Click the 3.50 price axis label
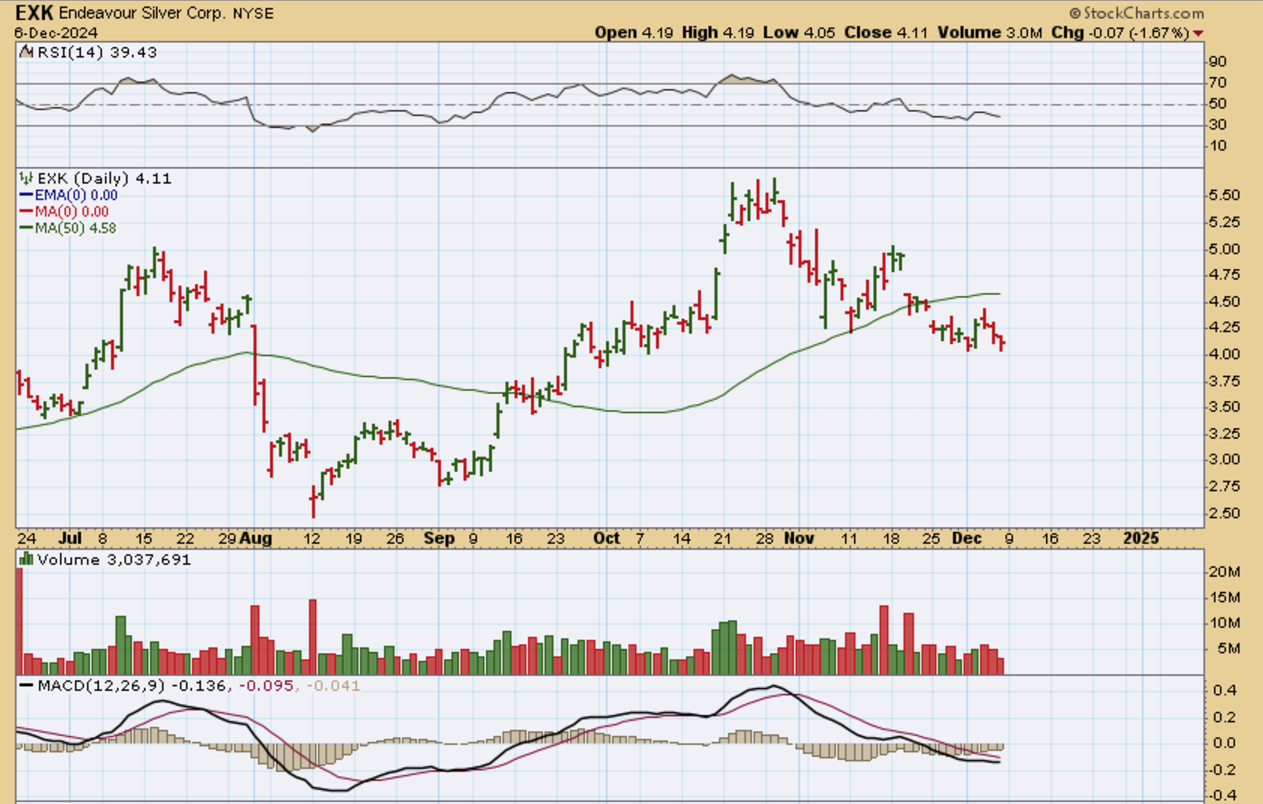 point(1224,407)
